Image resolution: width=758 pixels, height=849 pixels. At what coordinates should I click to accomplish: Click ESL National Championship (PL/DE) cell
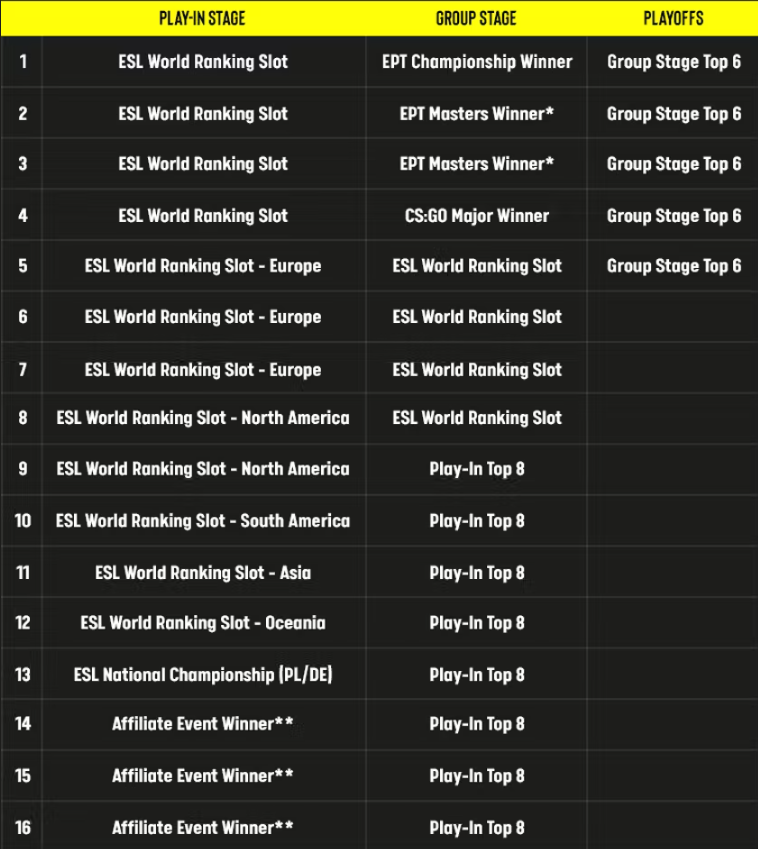(x=203, y=675)
